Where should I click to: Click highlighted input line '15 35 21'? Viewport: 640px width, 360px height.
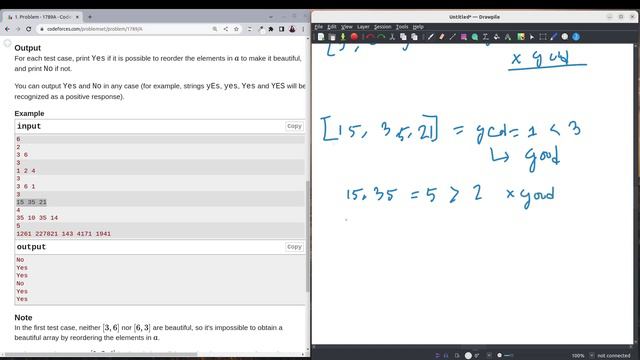pos(31,202)
